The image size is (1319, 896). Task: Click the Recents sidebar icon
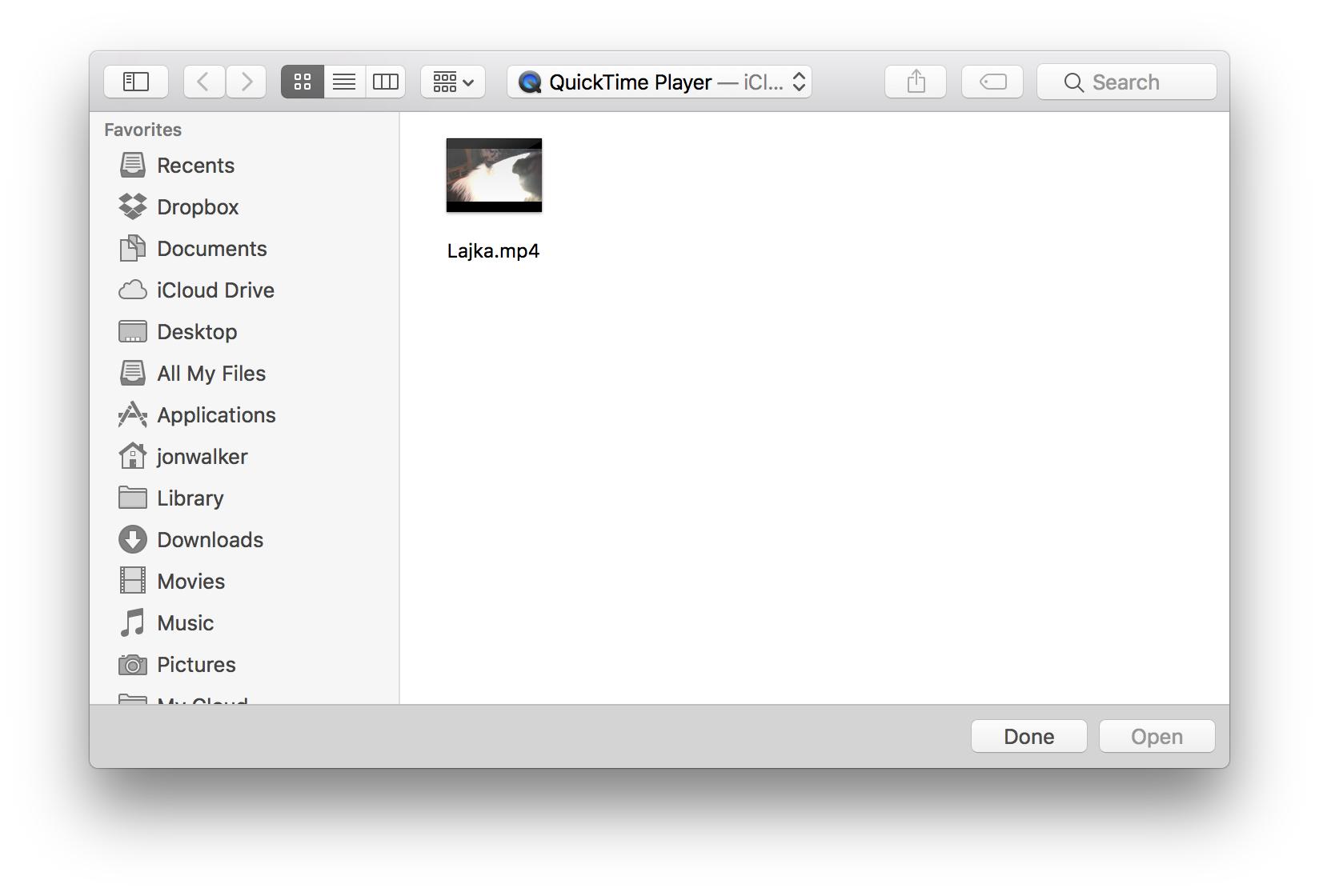point(133,165)
